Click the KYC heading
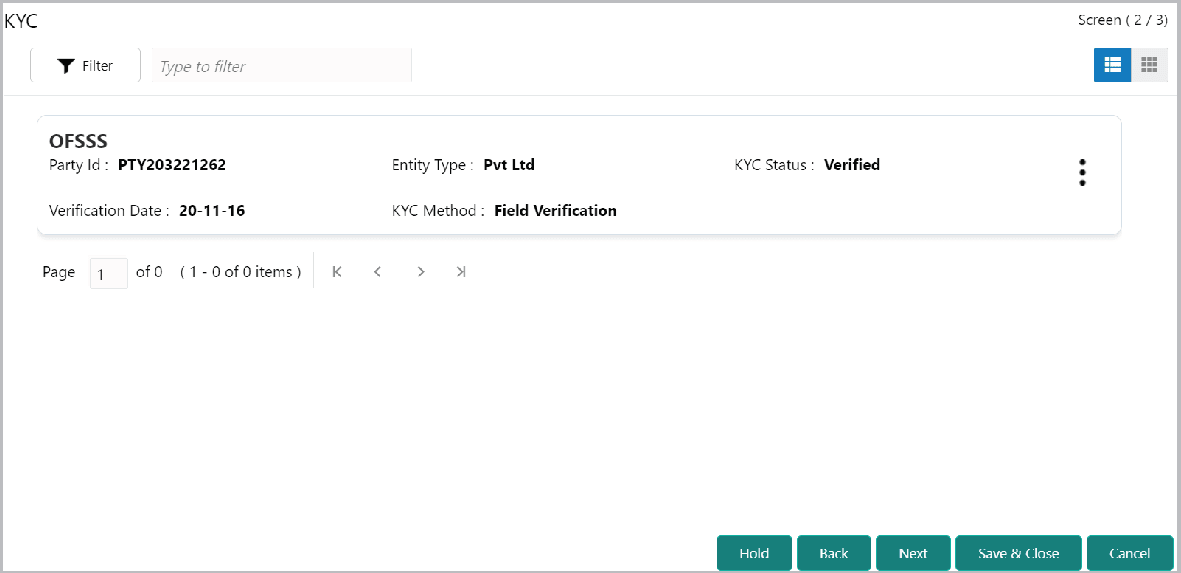This screenshot has width=1181, height=573. click(20, 21)
